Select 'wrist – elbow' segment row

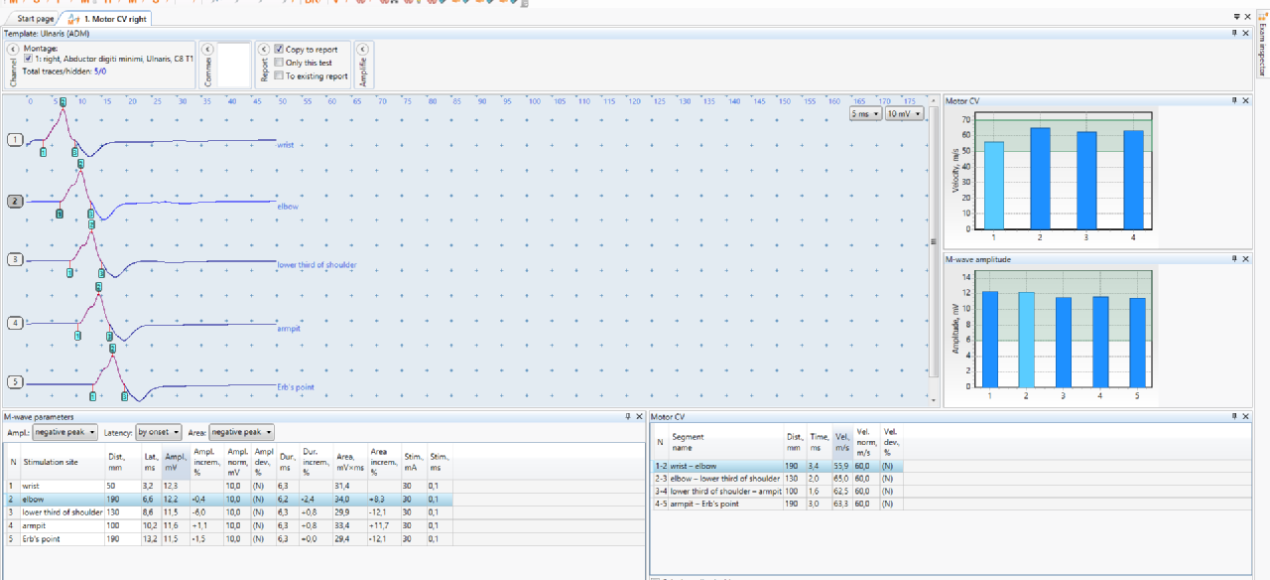(778, 466)
